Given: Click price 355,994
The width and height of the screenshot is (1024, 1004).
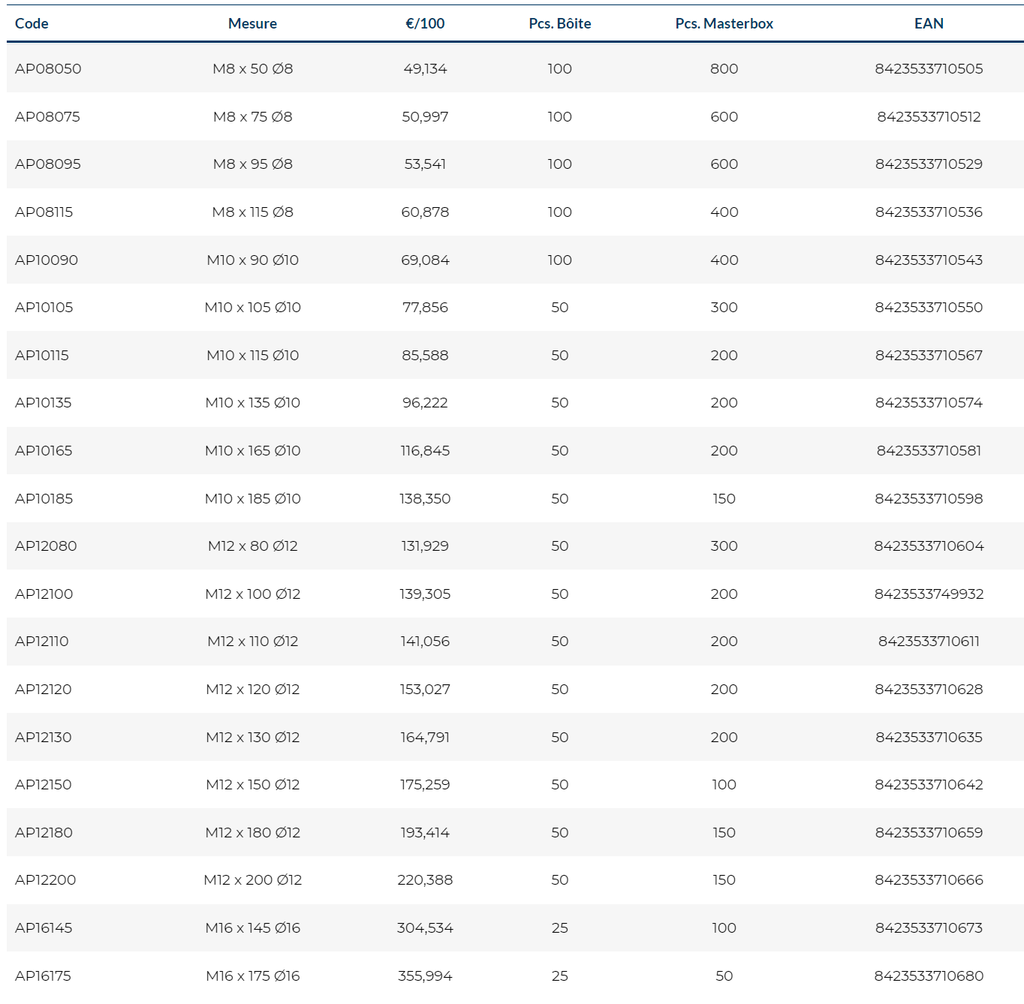Looking at the screenshot, I should 425,976.
